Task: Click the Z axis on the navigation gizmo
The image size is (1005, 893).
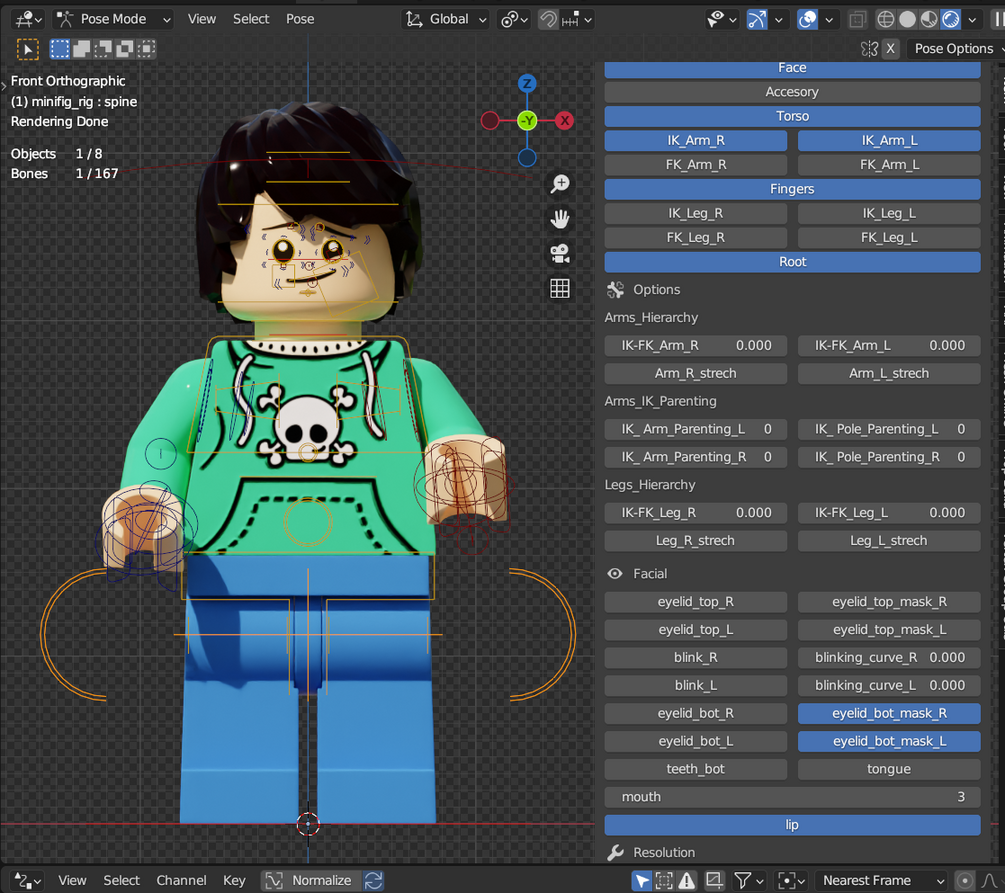Action: tap(527, 83)
